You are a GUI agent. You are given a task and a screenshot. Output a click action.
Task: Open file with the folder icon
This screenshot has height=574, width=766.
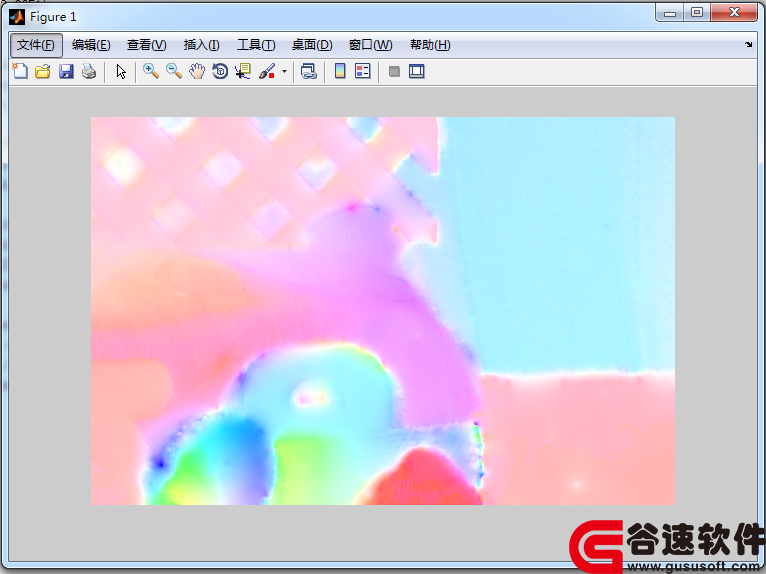pos(43,71)
